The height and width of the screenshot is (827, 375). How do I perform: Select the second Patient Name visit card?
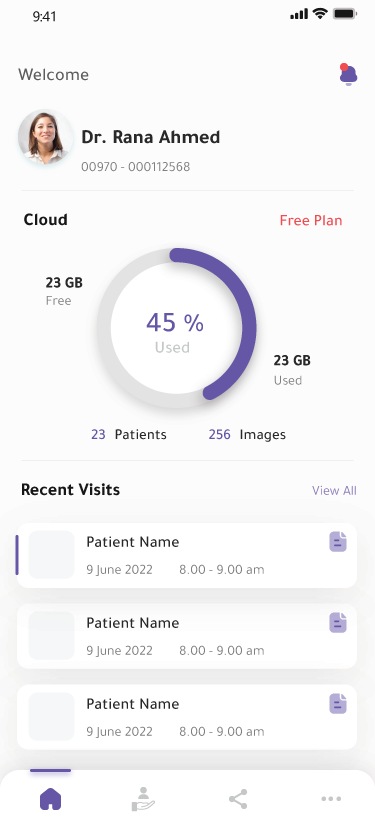point(187,636)
